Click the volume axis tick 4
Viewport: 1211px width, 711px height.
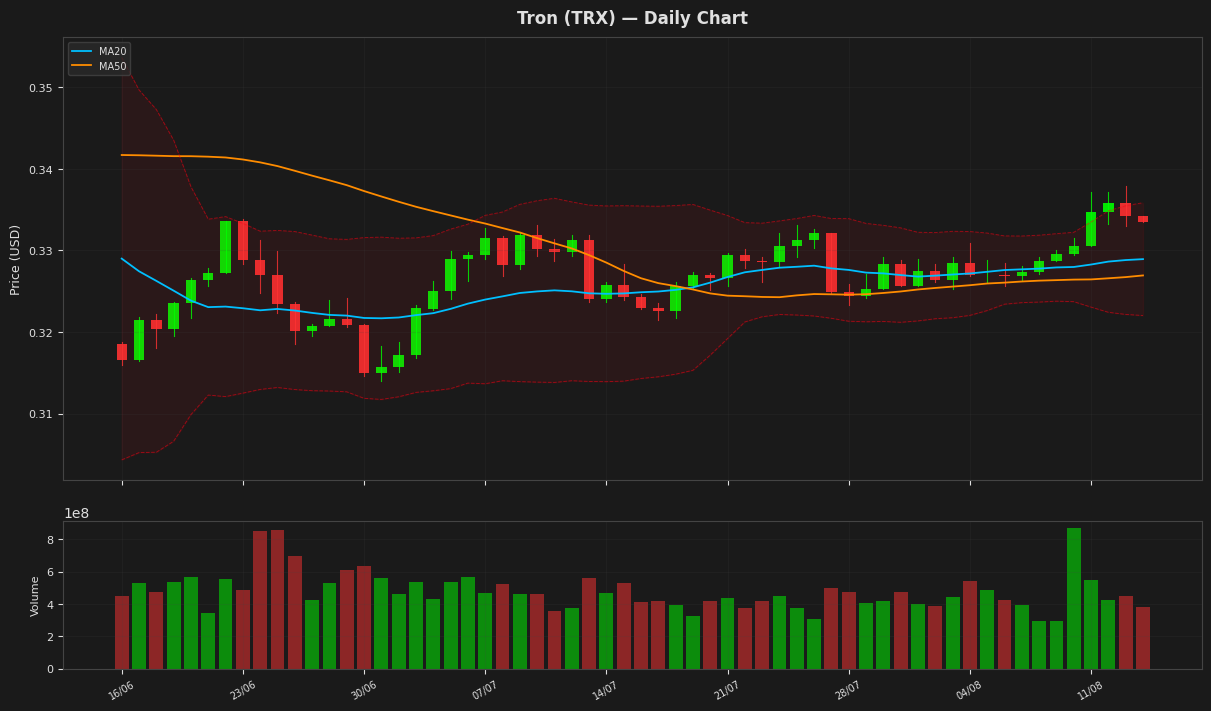click(x=50, y=605)
